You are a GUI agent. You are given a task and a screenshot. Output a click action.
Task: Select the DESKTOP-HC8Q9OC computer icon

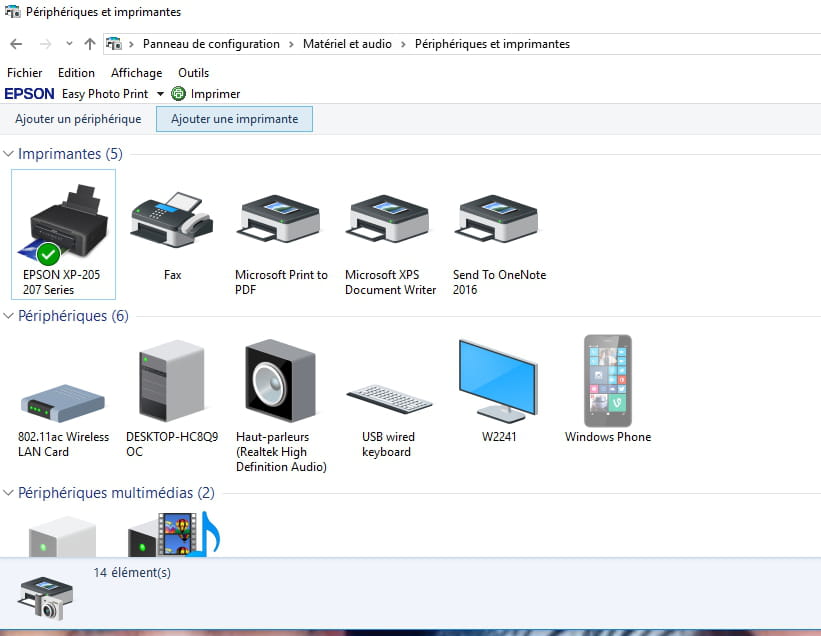(x=172, y=381)
